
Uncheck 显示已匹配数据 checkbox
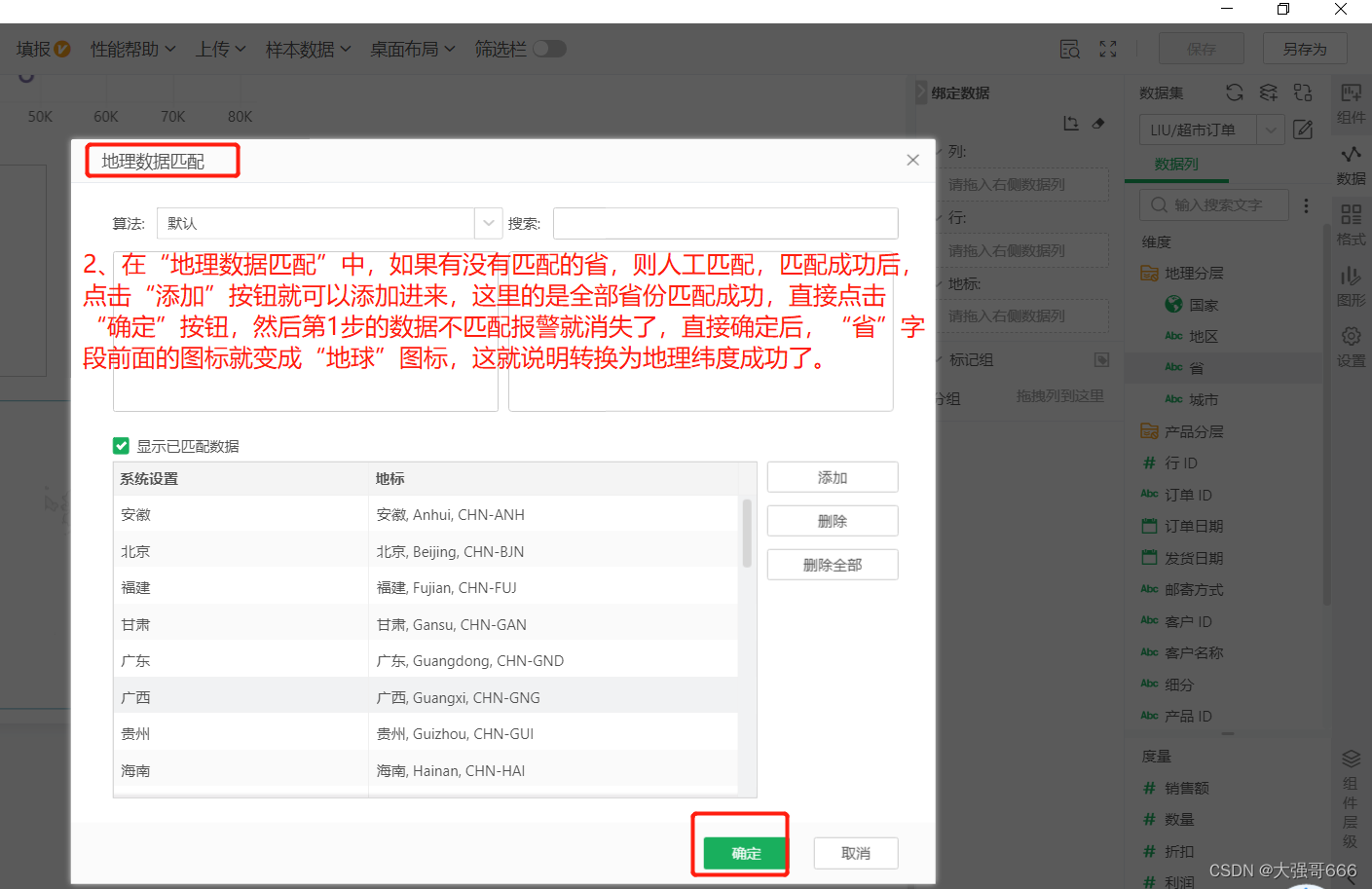coord(121,446)
